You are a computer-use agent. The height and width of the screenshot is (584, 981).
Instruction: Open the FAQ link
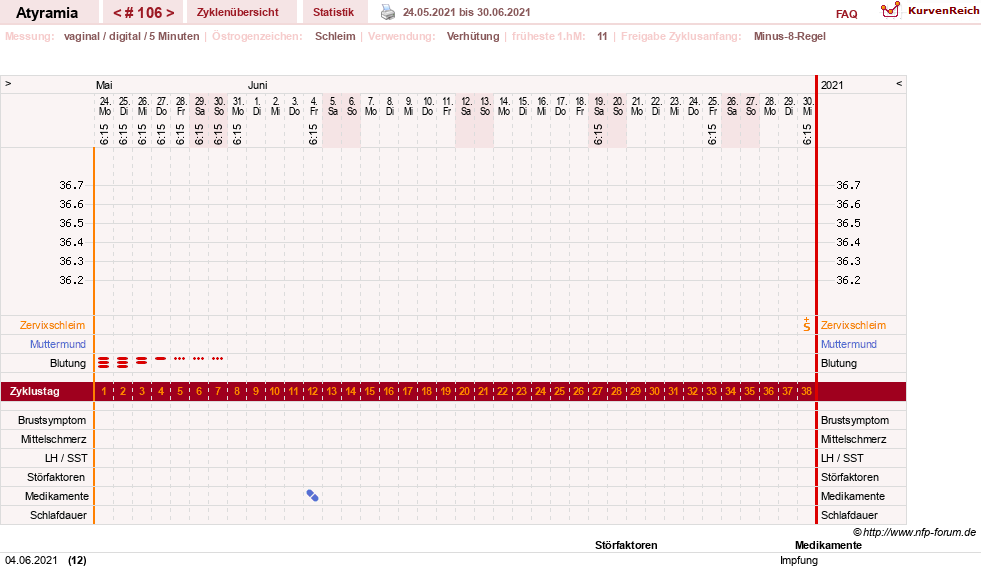click(x=846, y=14)
